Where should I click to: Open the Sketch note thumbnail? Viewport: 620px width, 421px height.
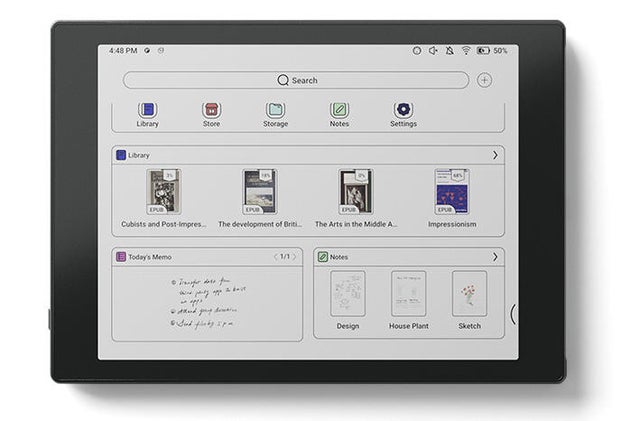pos(469,293)
